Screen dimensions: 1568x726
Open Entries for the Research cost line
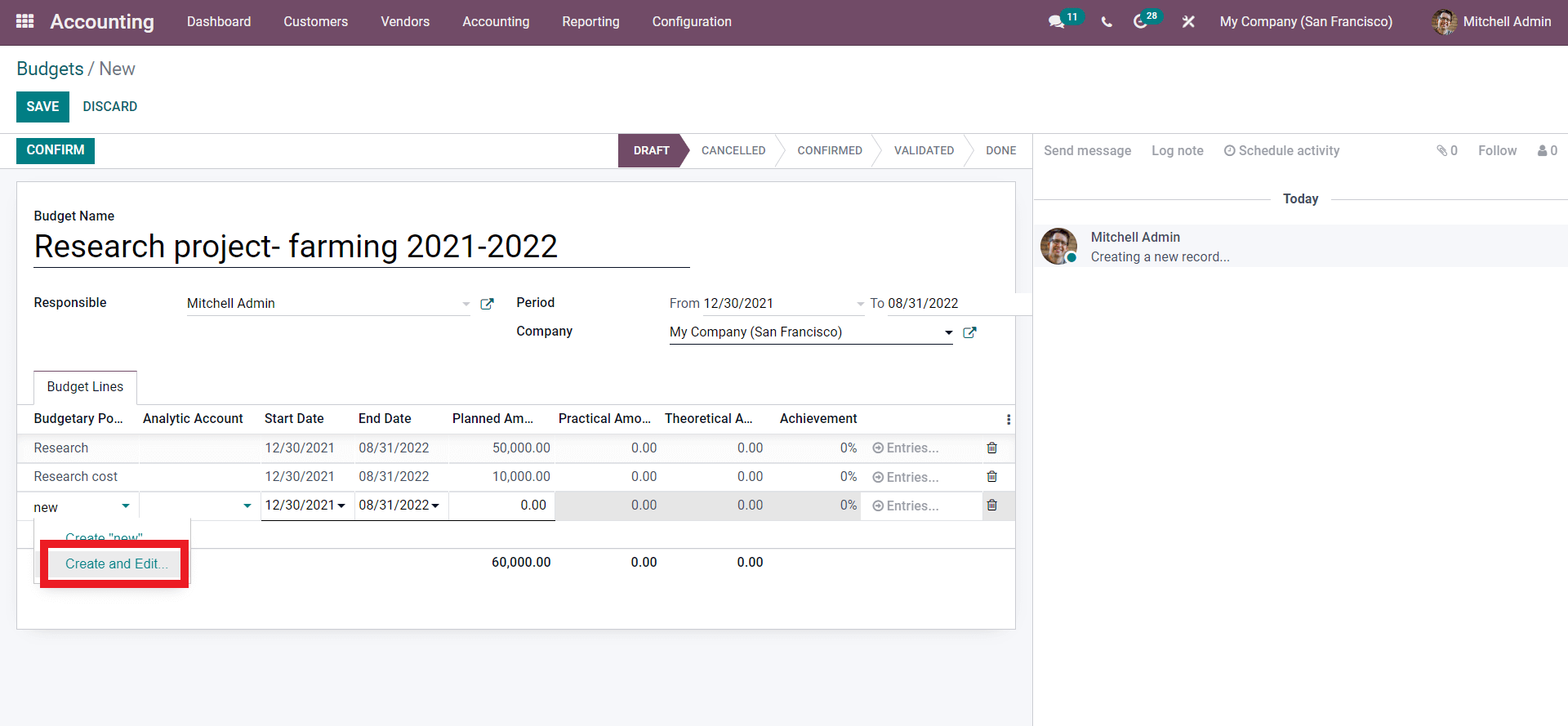(x=906, y=477)
